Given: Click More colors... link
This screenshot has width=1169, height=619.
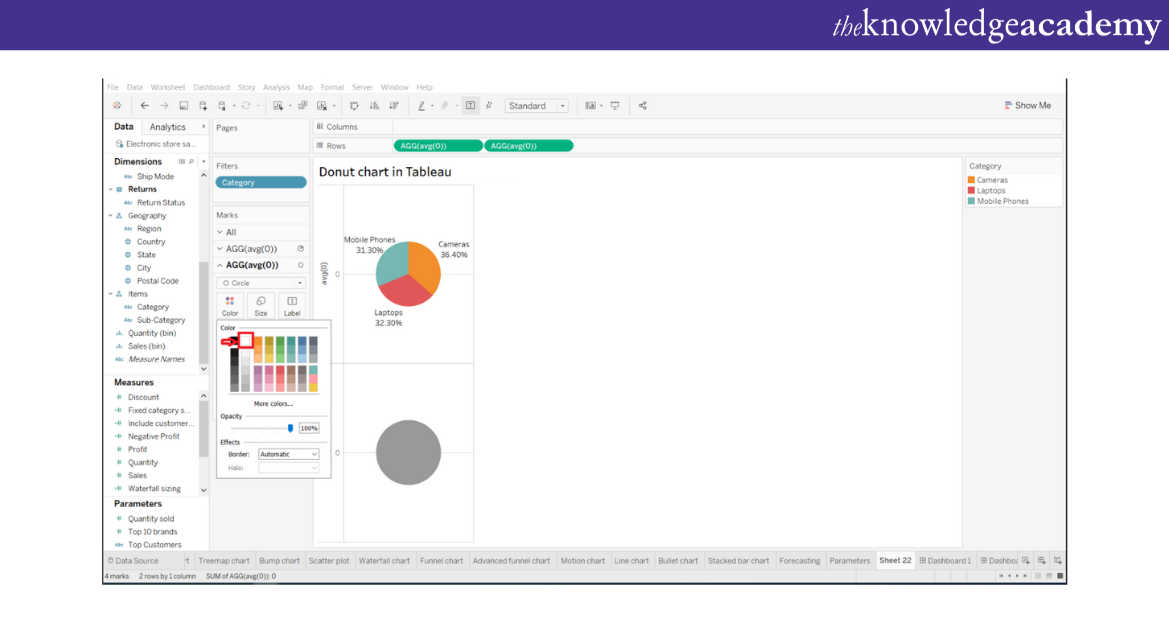Looking at the screenshot, I should click(x=273, y=403).
